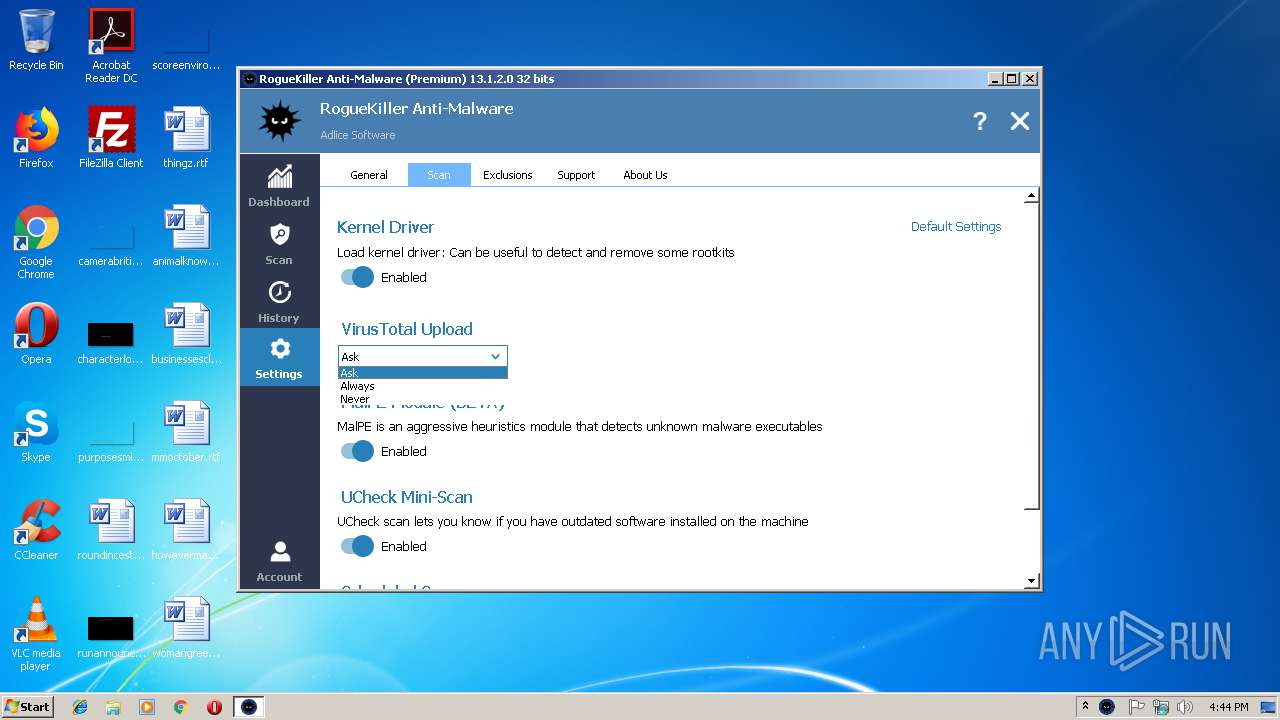Click the volume speaker tray icon

1185,707
